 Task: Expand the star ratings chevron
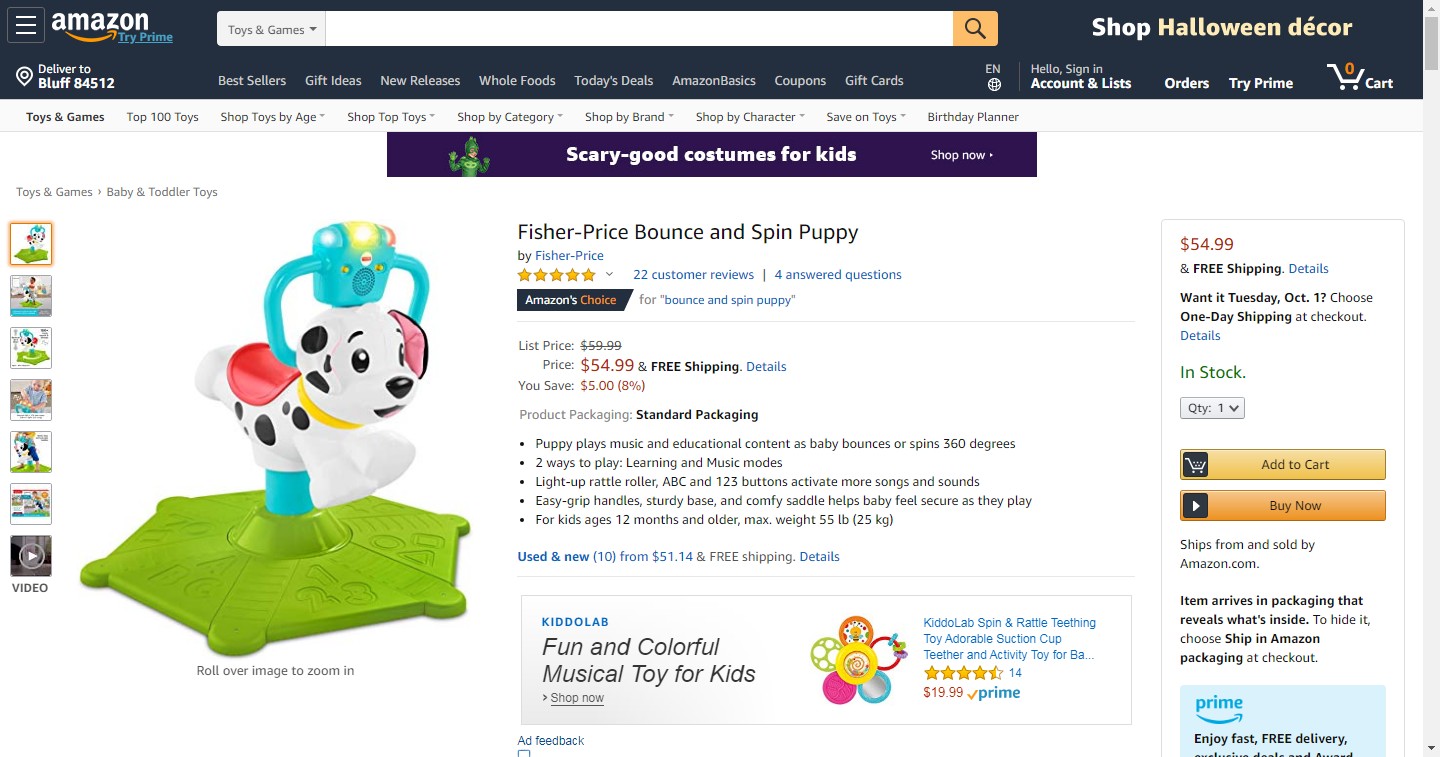(609, 275)
